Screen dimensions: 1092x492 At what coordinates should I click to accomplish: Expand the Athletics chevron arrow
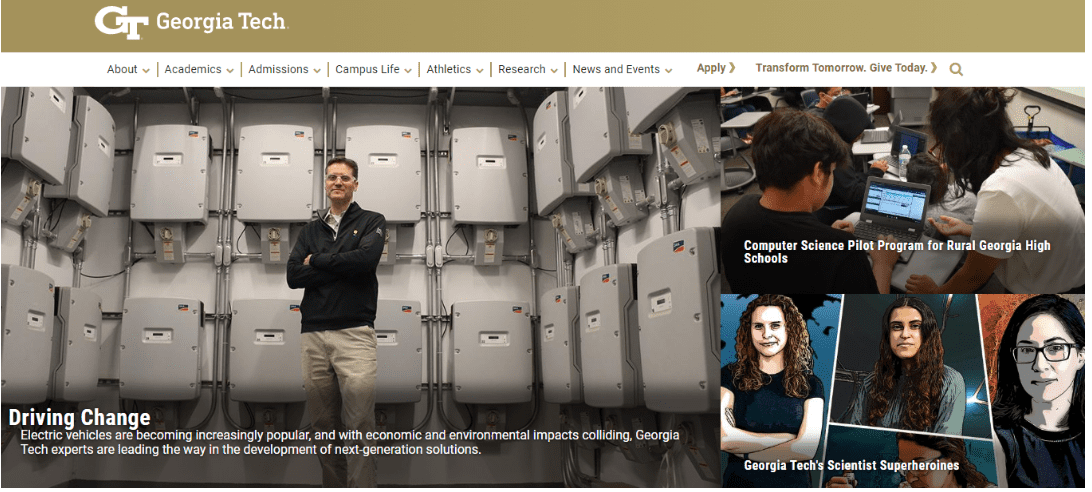point(479,70)
